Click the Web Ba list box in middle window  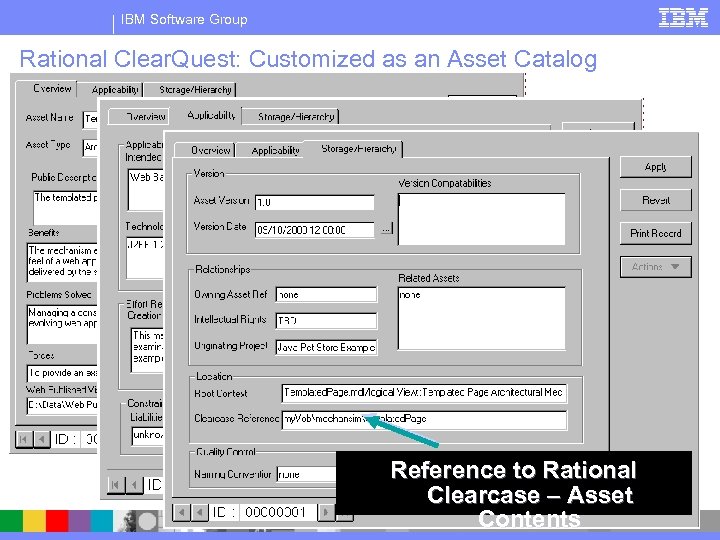(146, 190)
